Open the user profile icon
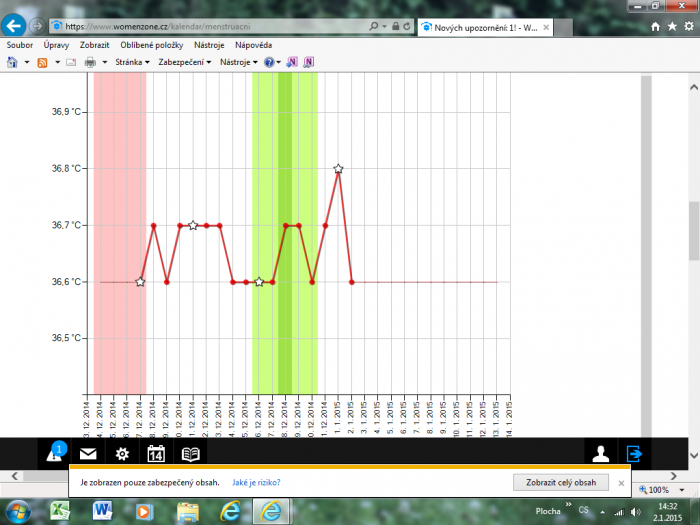Image resolution: width=700 pixels, height=525 pixels. [x=600, y=454]
